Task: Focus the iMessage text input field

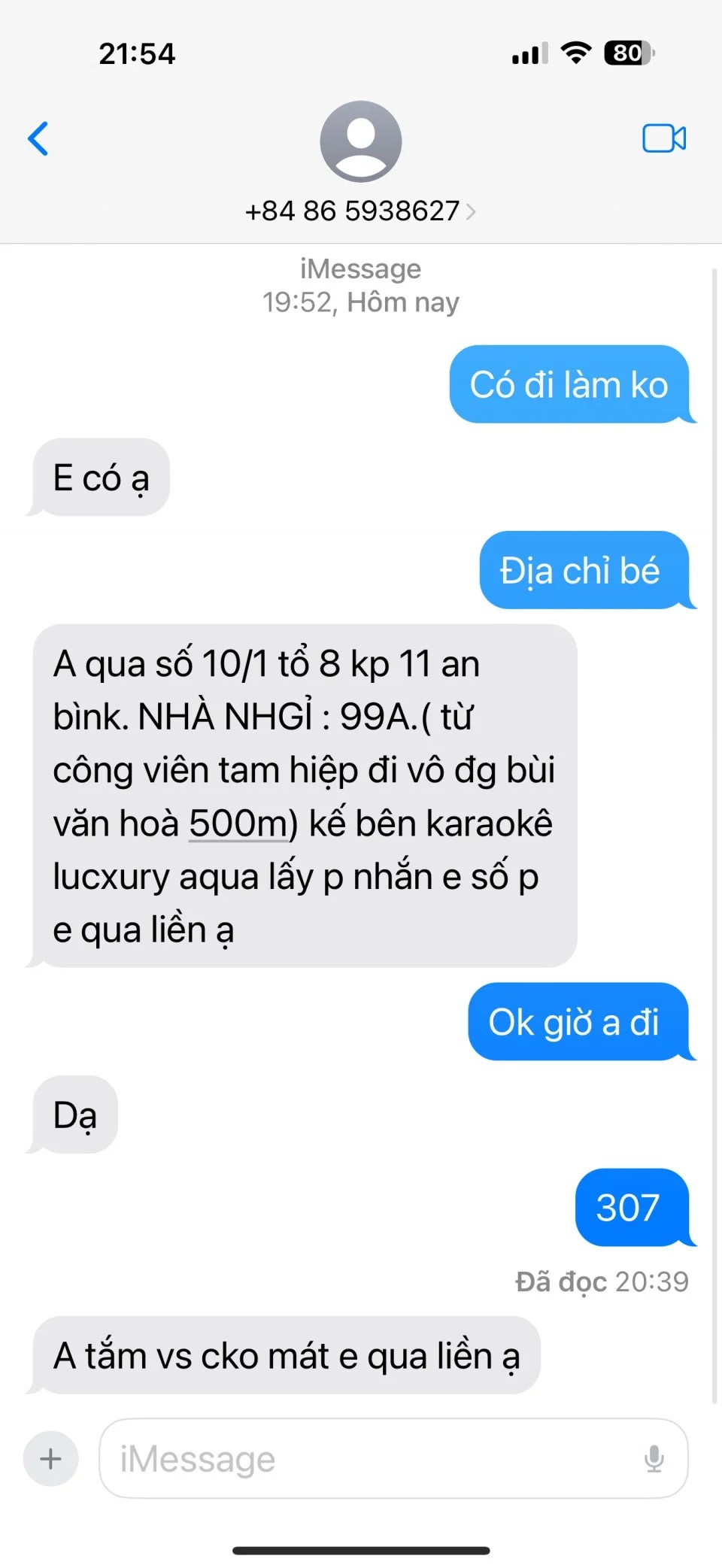Action: coord(393,1459)
